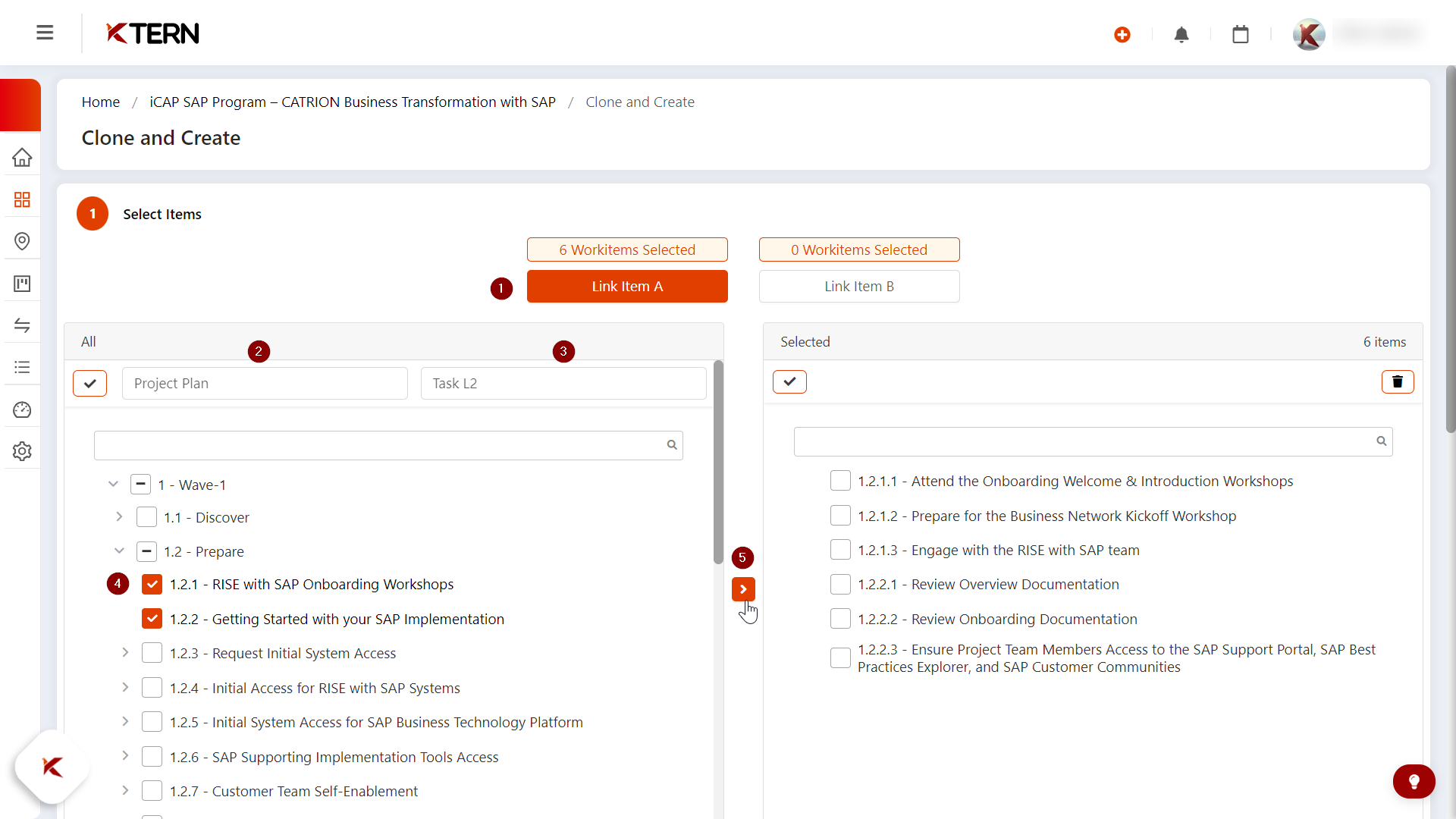Click select-all checkmark in Selected panel
Viewport: 1456px width, 819px height.
point(789,381)
